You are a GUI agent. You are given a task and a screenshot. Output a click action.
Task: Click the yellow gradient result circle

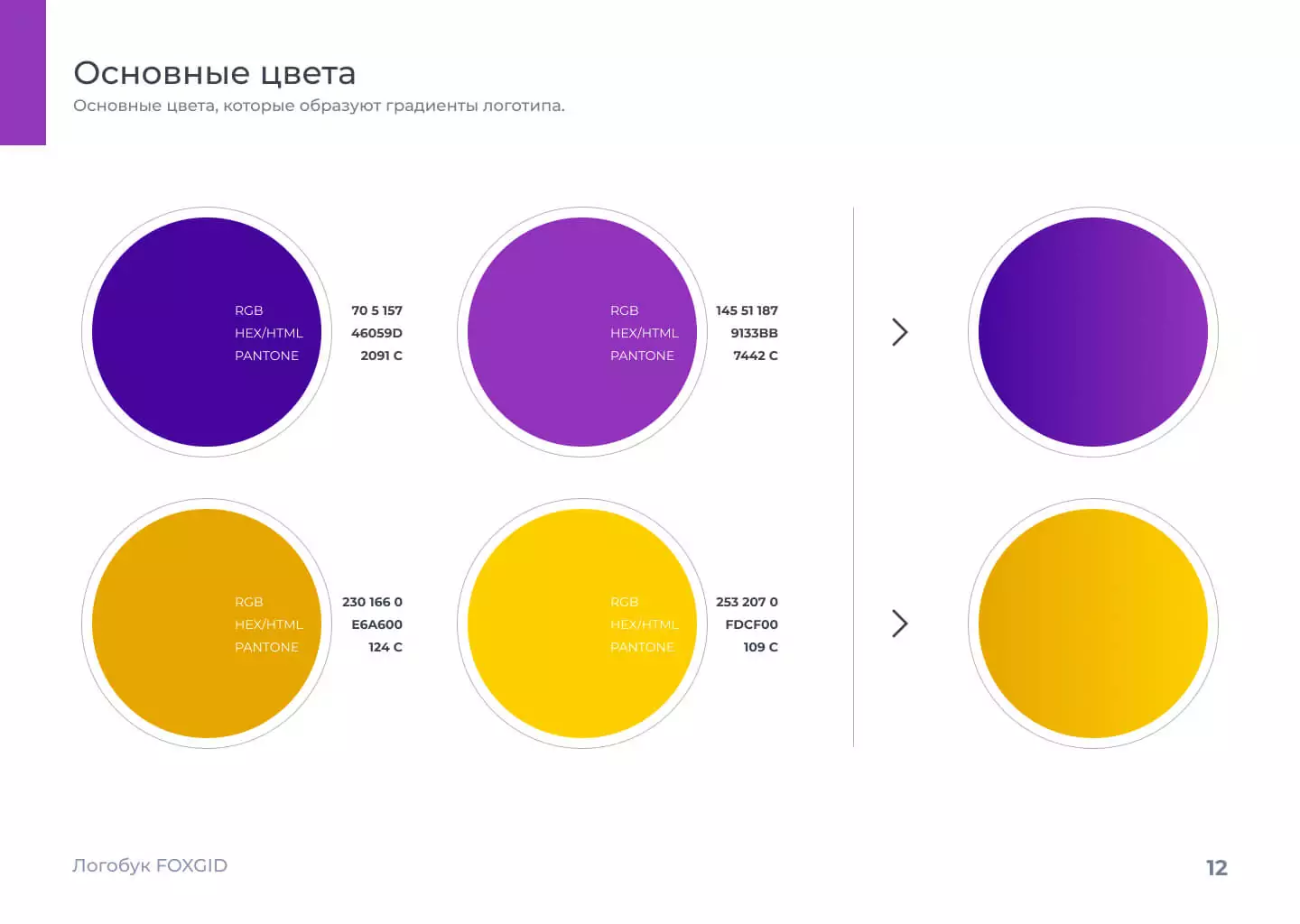1093,624
